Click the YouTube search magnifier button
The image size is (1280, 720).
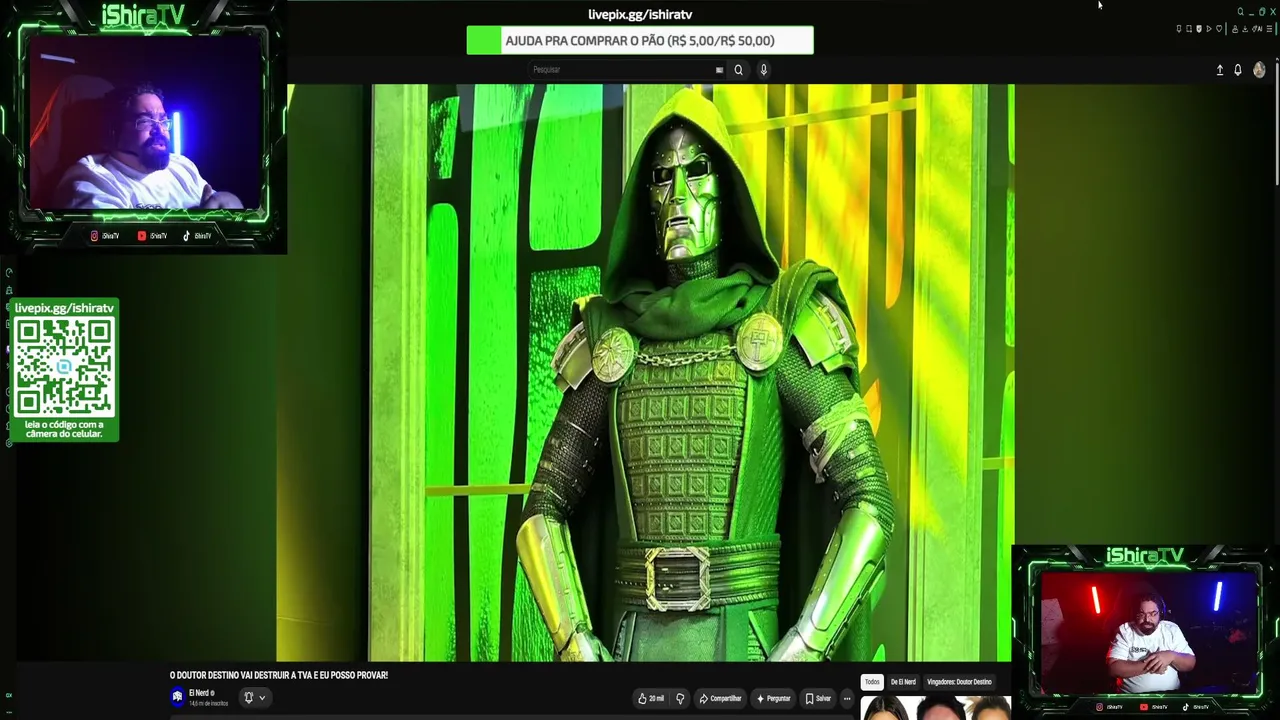point(738,70)
